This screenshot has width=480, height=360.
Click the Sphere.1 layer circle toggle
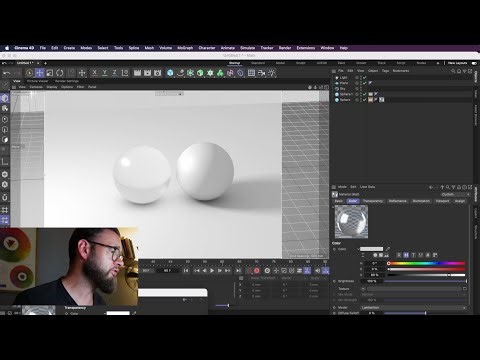point(357,94)
